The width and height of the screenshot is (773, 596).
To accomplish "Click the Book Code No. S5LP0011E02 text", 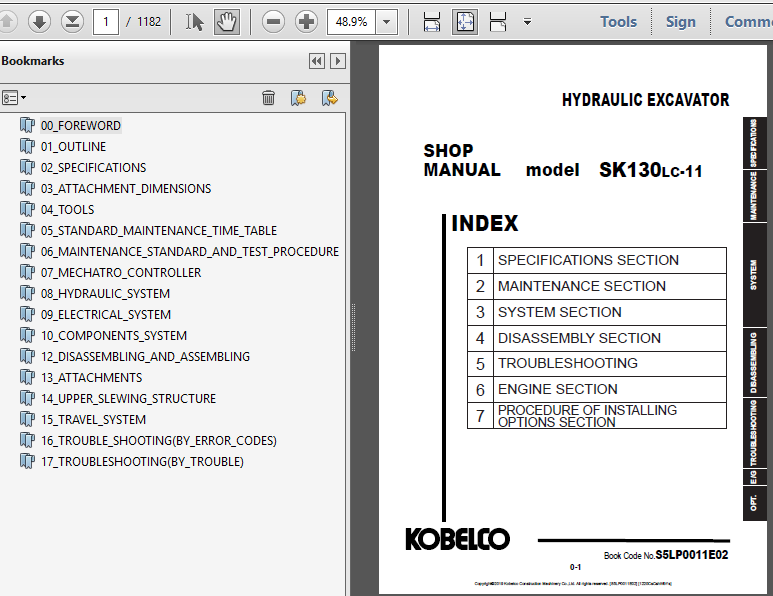I will (x=666, y=555).
